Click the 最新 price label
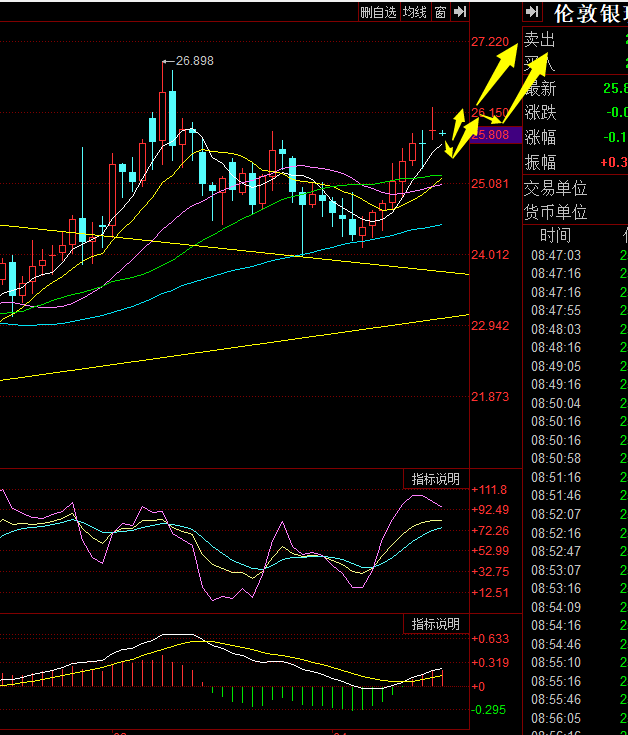The height and width of the screenshot is (735, 628). (x=540, y=89)
